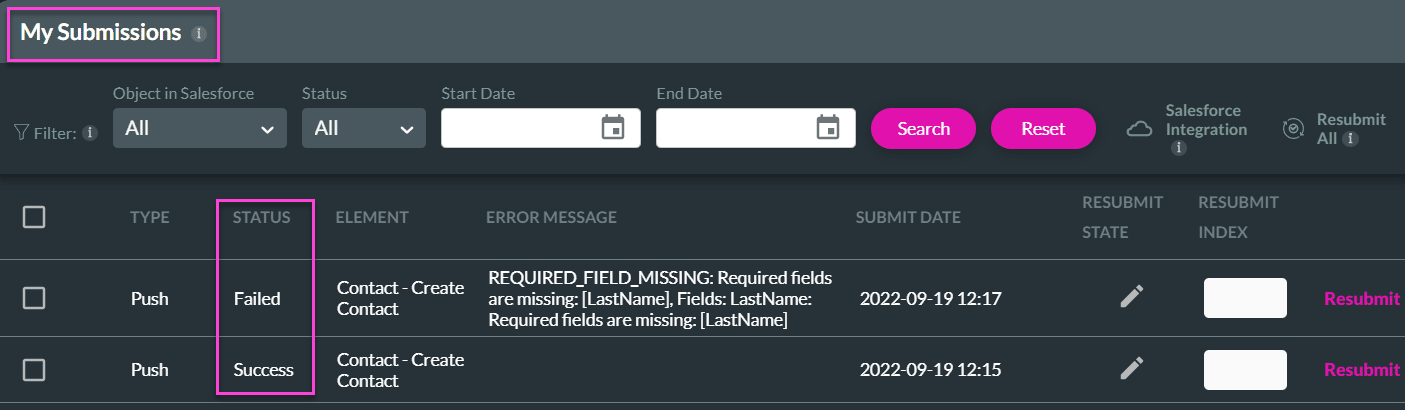Open Start Date calendar picker icon
1405x410 pixels.
(x=612, y=128)
